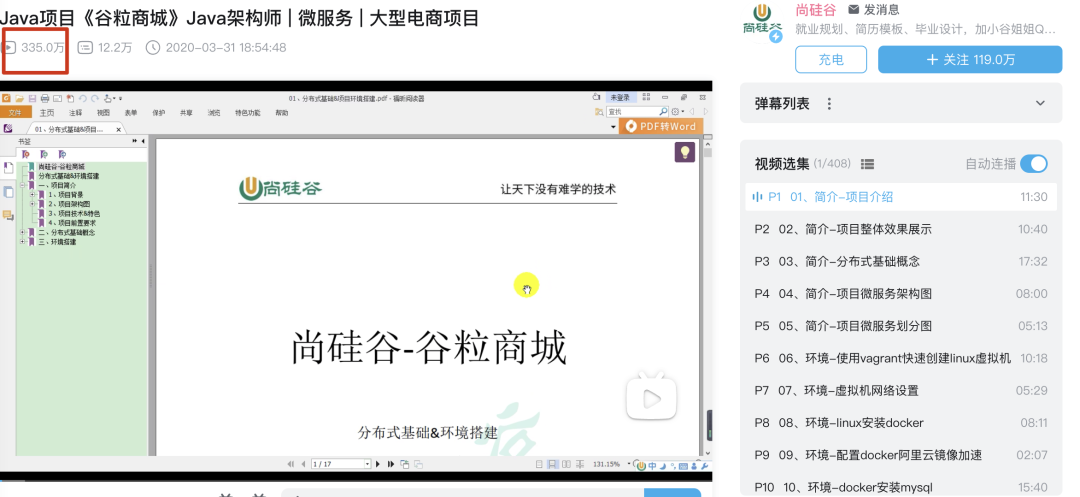Play P3 03、简介-分布式基础概念
The height and width of the screenshot is (497, 1080).
pyautogui.click(x=901, y=262)
